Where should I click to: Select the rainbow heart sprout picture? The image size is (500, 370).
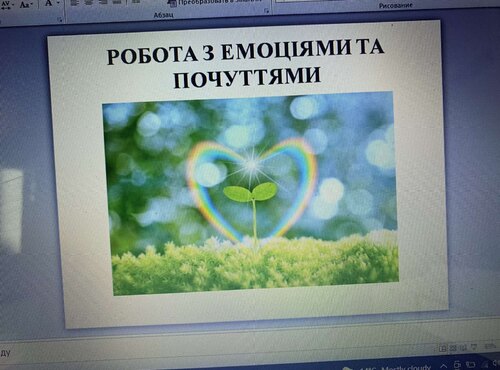251,193
